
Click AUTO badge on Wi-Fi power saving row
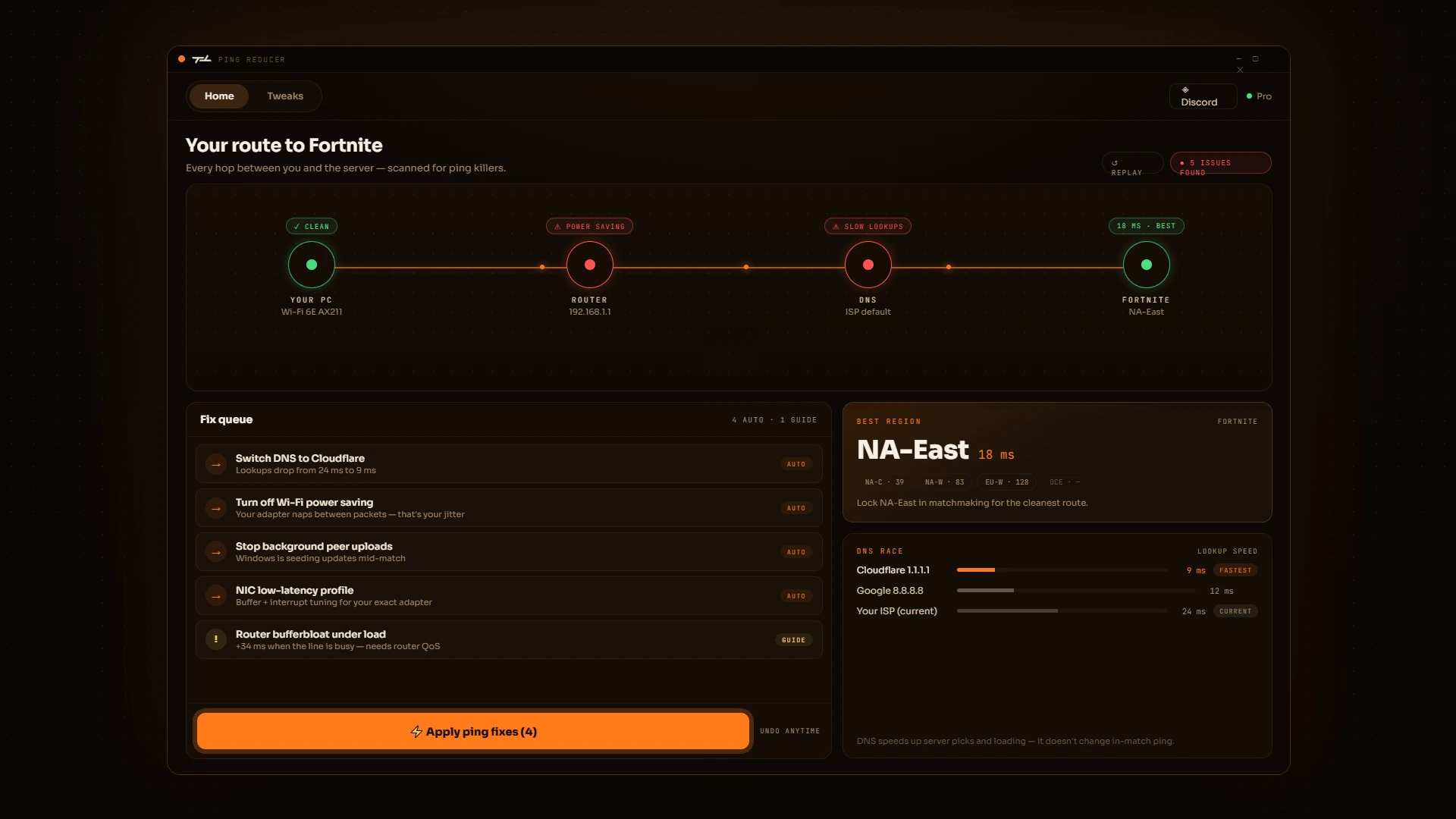click(x=796, y=508)
